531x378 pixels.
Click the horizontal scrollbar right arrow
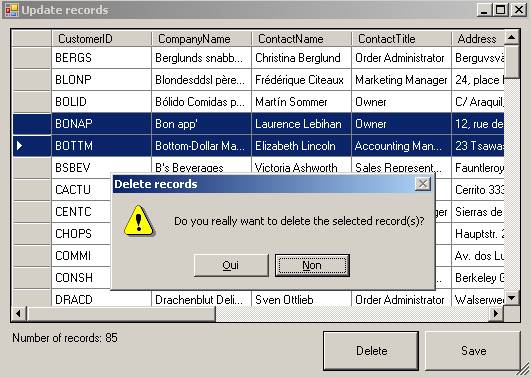tap(496, 314)
